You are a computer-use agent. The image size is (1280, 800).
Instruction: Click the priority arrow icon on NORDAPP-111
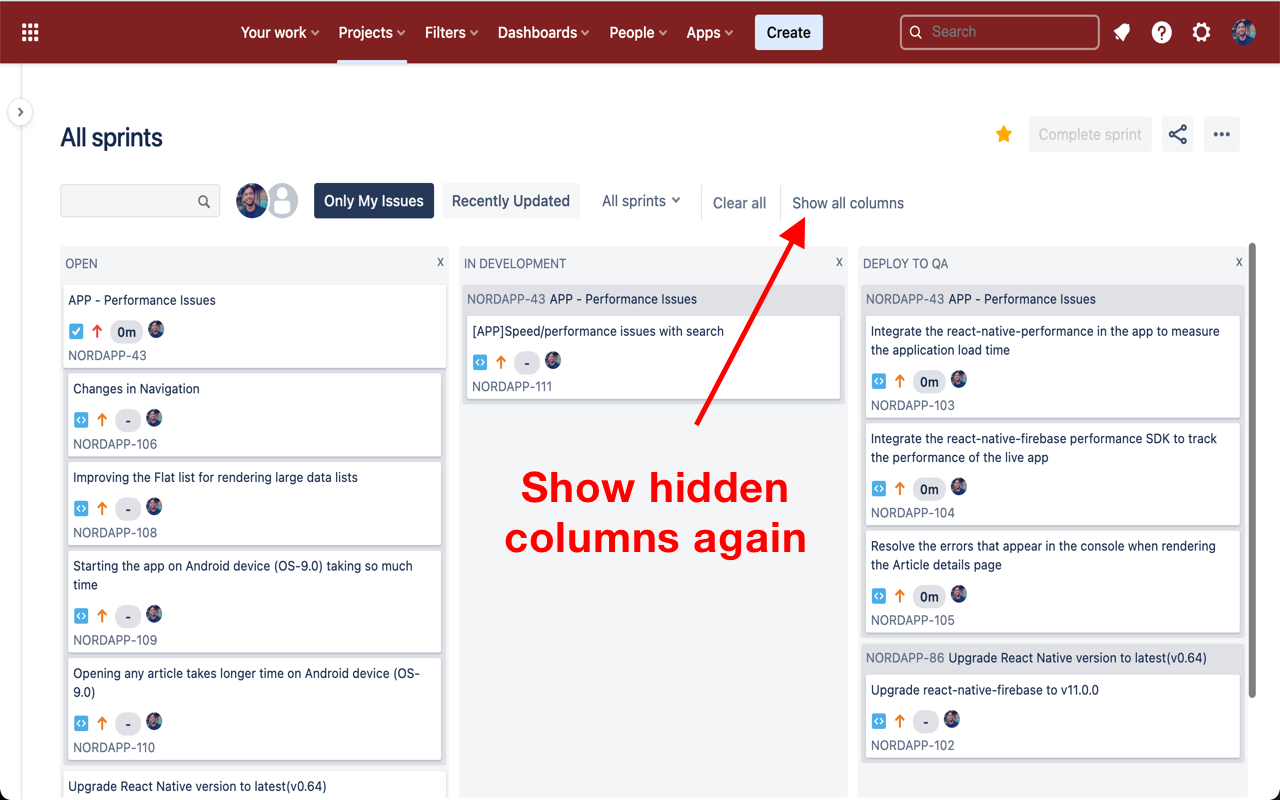tap(501, 361)
